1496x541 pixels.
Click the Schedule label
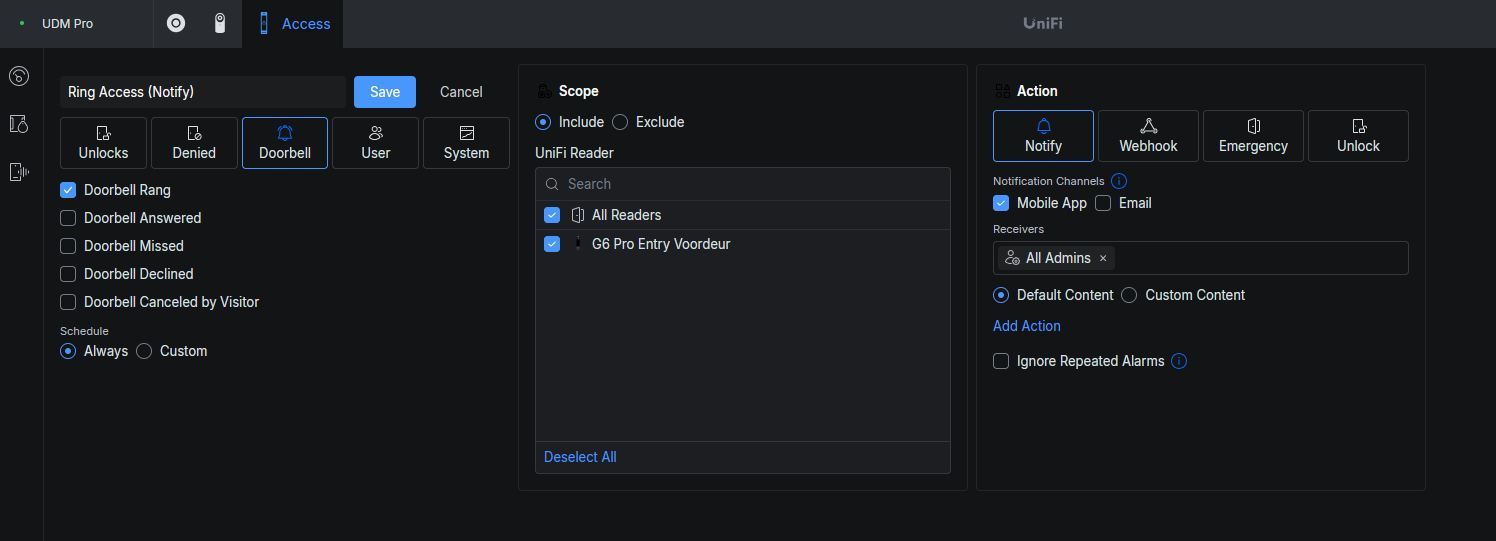click(84, 331)
